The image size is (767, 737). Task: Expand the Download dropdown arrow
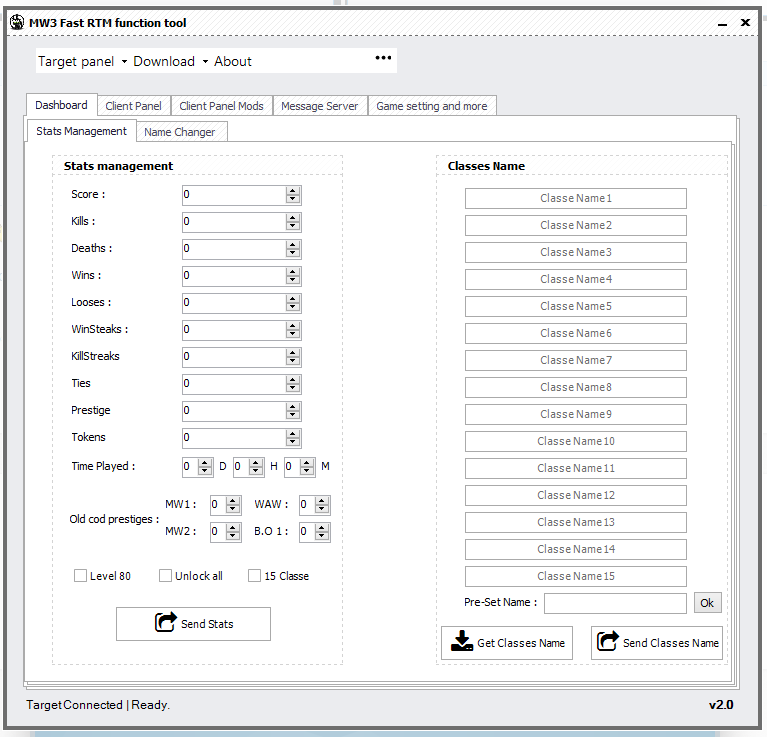point(205,62)
